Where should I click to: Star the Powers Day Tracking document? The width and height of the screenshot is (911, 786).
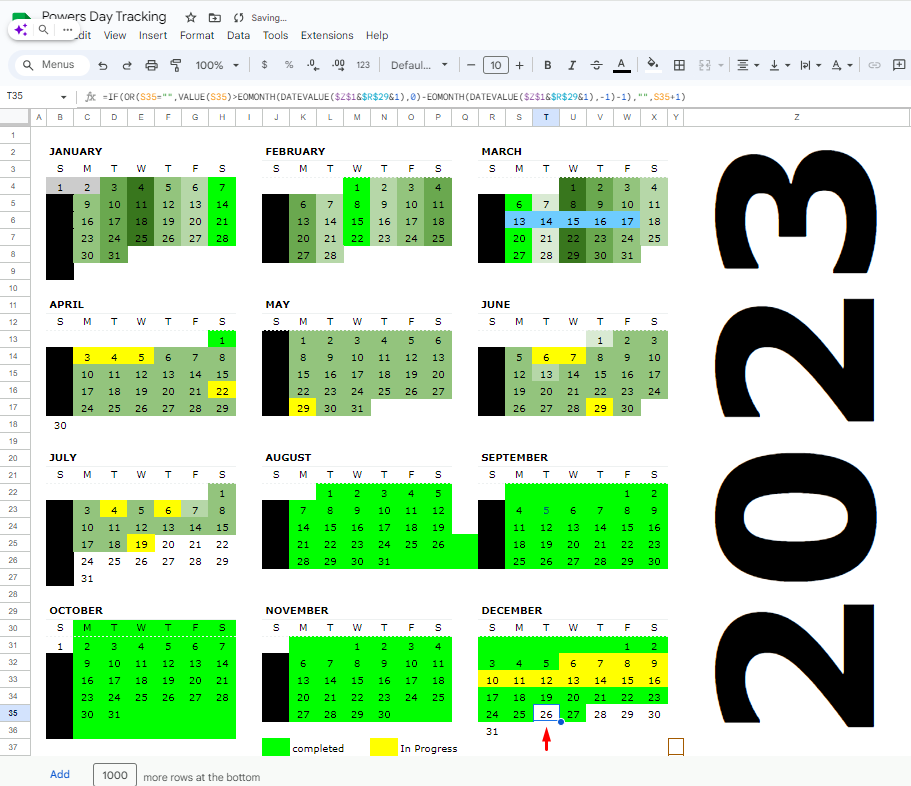[190, 18]
